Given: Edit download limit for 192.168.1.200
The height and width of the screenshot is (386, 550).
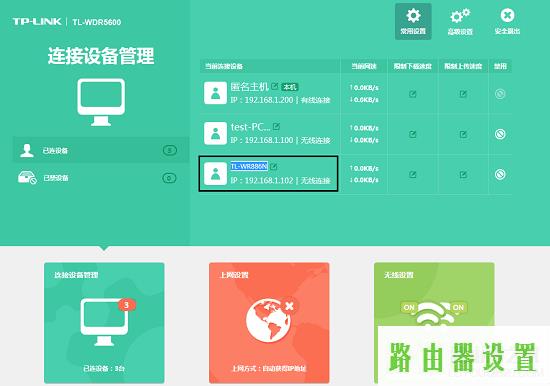Looking at the screenshot, I should tap(412, 94).
